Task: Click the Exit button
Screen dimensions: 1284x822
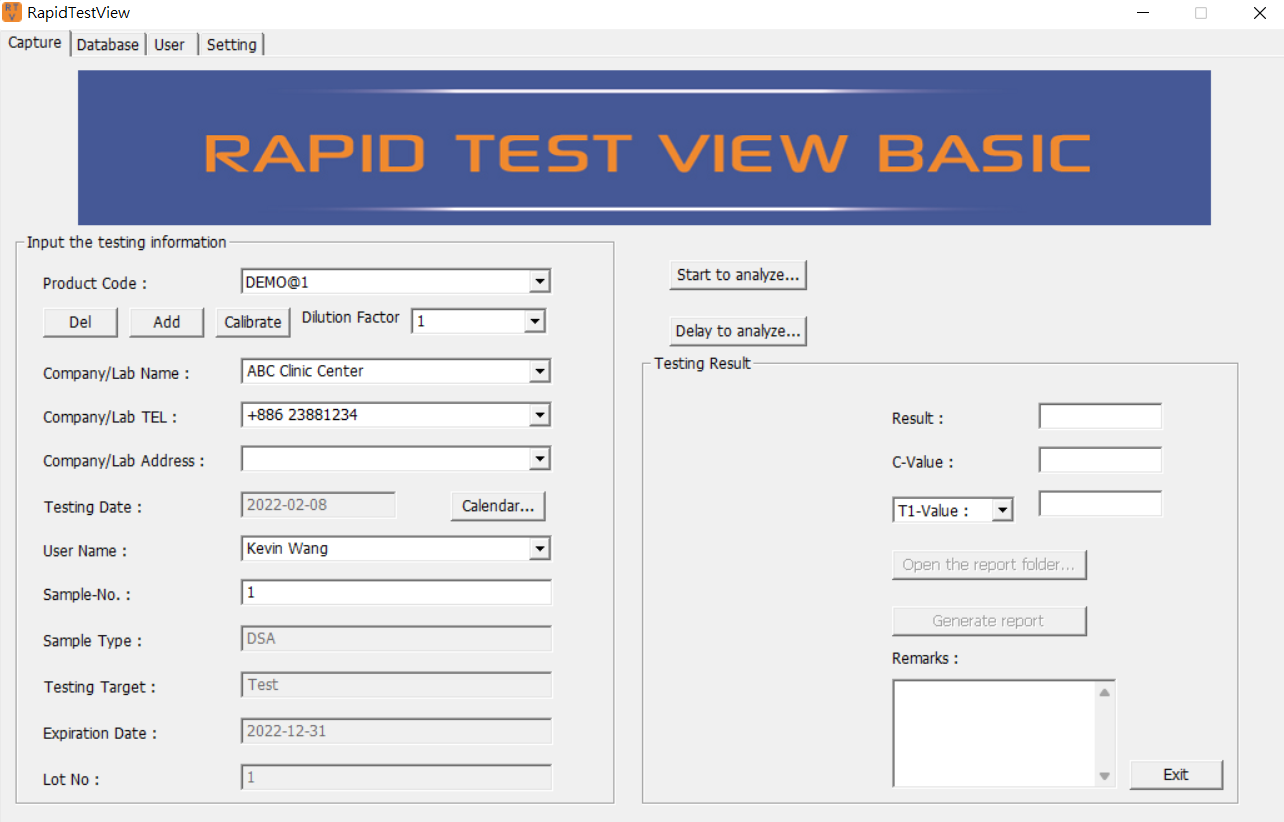Action: click(1176, 775)
